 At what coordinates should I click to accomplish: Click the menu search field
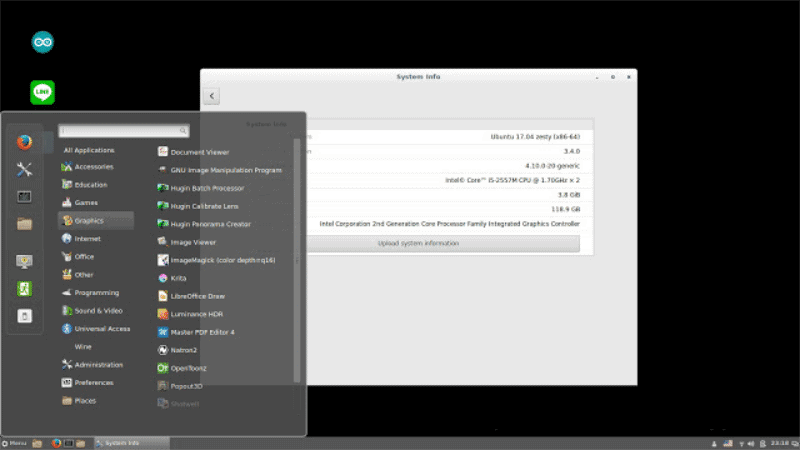click(x=123, y=131)
